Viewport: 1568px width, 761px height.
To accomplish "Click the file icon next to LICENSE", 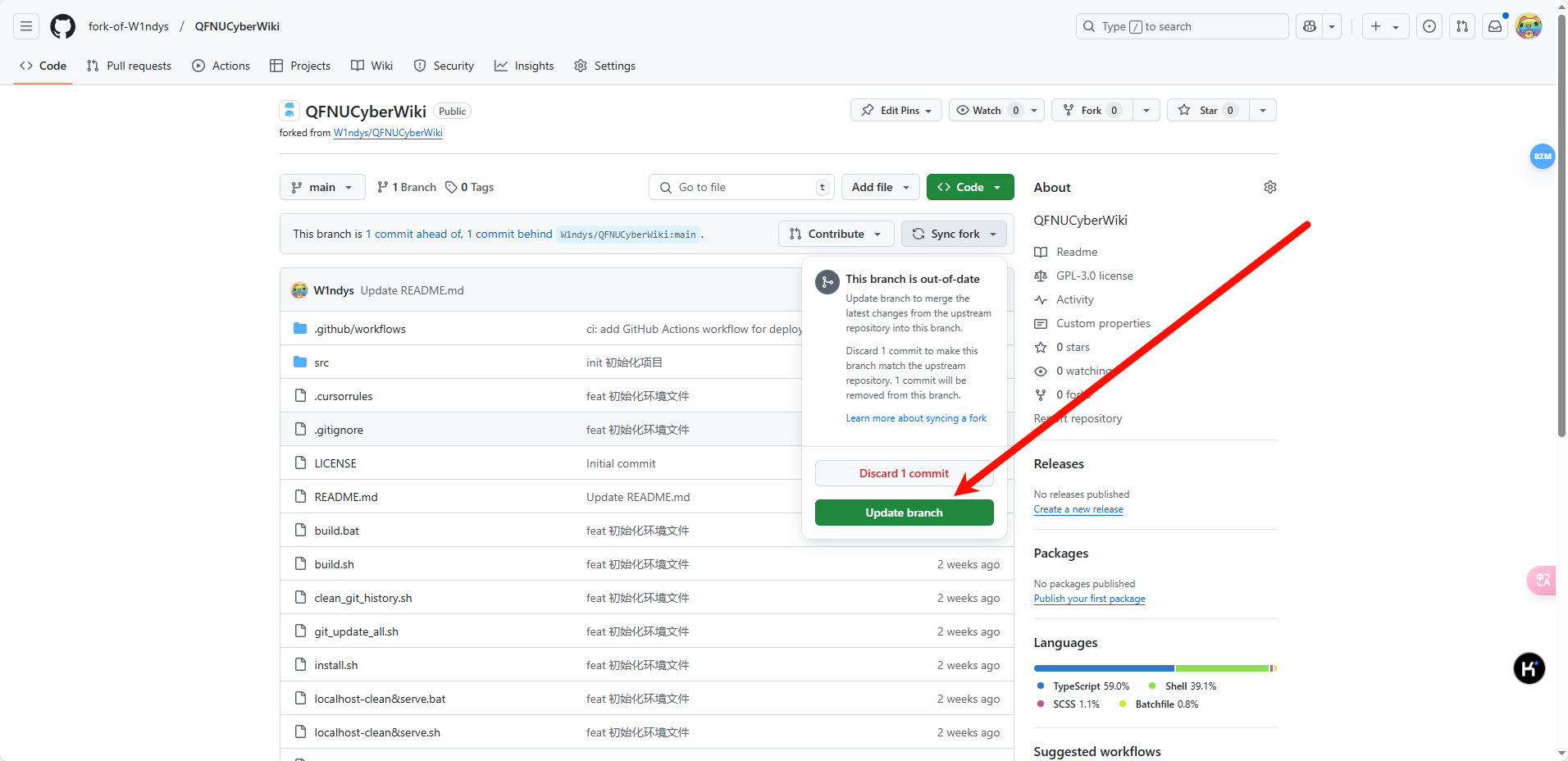I will (300, 463).
